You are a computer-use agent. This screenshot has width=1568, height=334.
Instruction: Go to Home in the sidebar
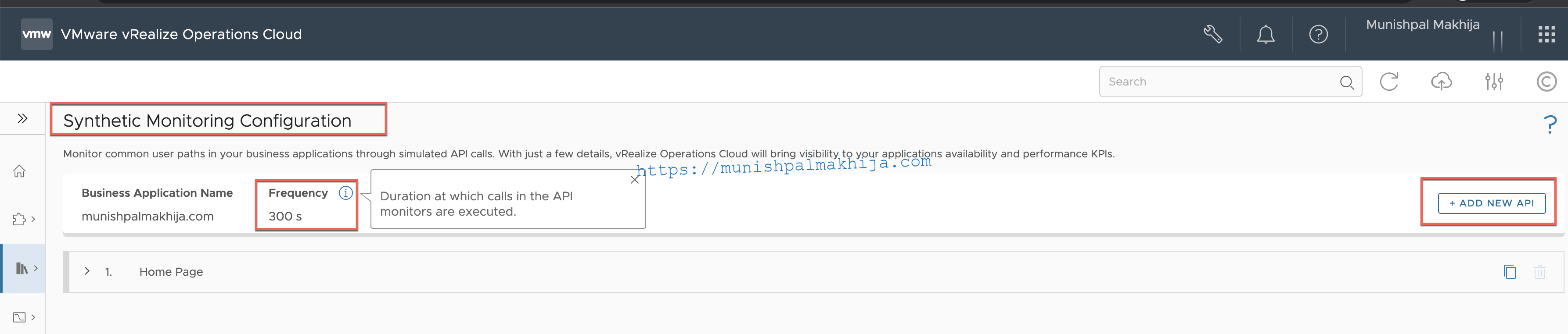pyautogui.click(x=19, y=171)
